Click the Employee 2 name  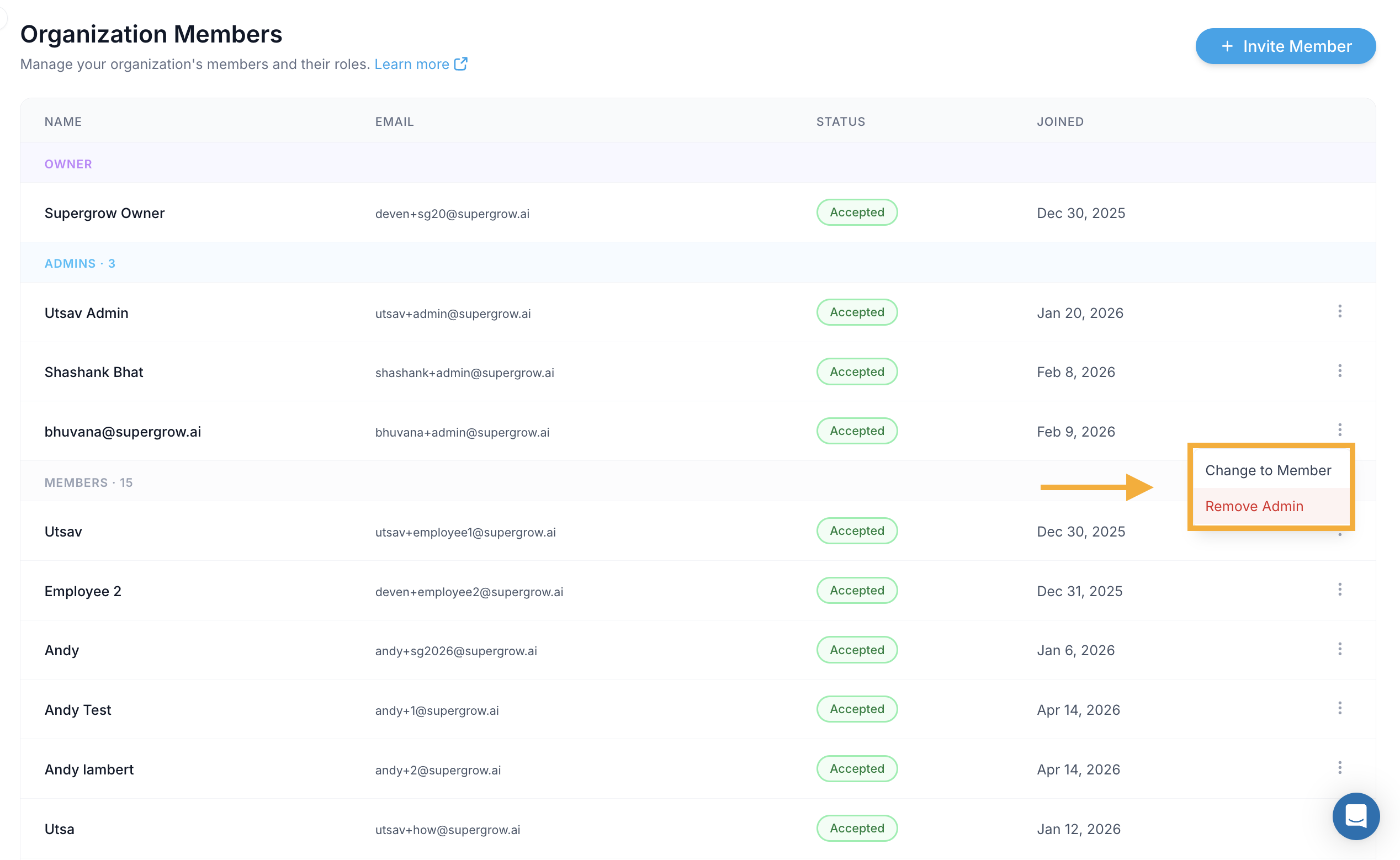[x=83, y=591]
